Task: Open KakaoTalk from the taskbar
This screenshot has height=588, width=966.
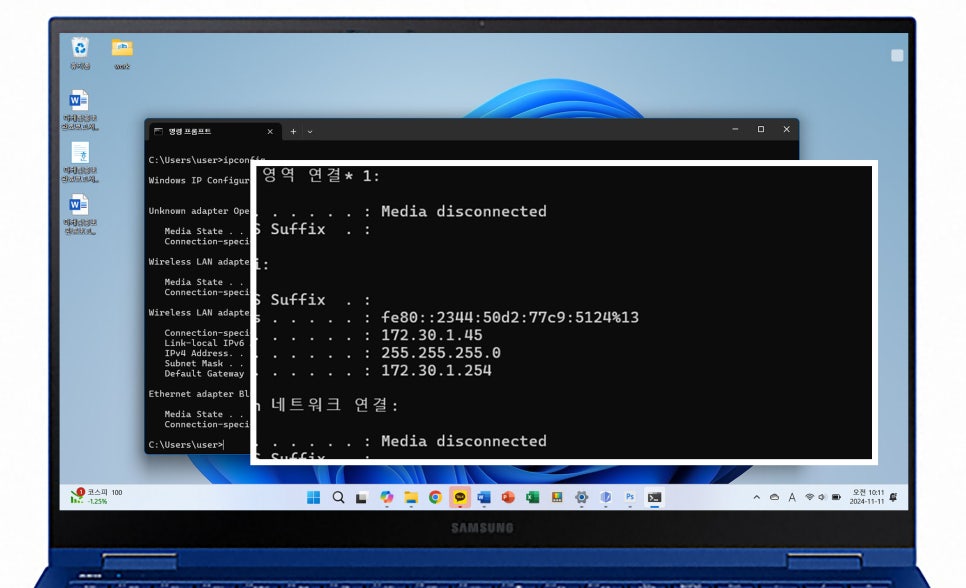Action: coord(460,497)
